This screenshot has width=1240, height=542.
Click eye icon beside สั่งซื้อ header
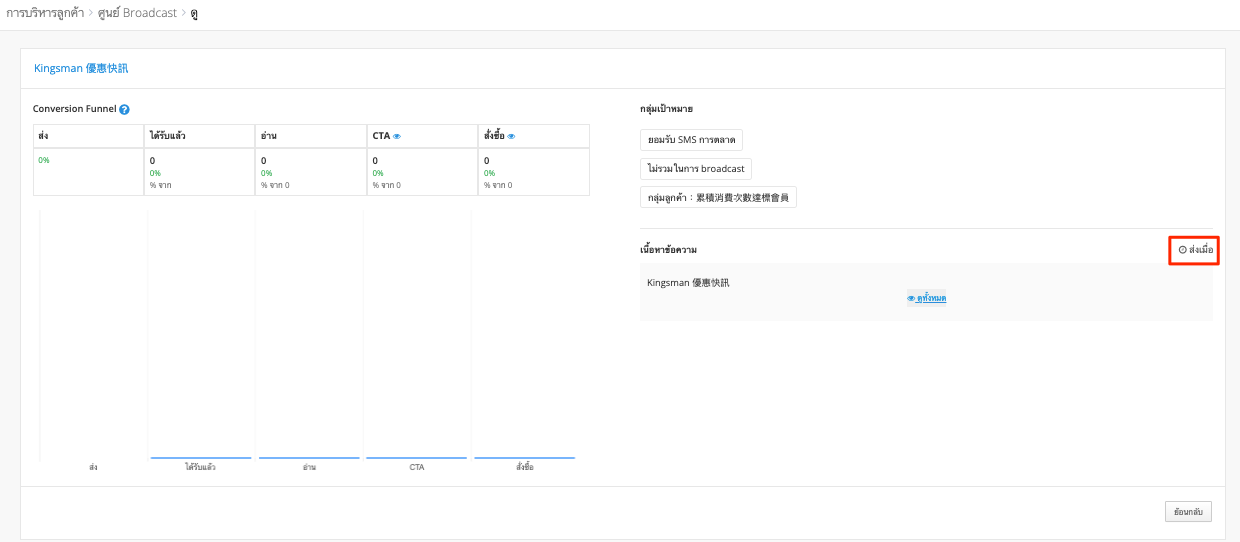point(511,136)
